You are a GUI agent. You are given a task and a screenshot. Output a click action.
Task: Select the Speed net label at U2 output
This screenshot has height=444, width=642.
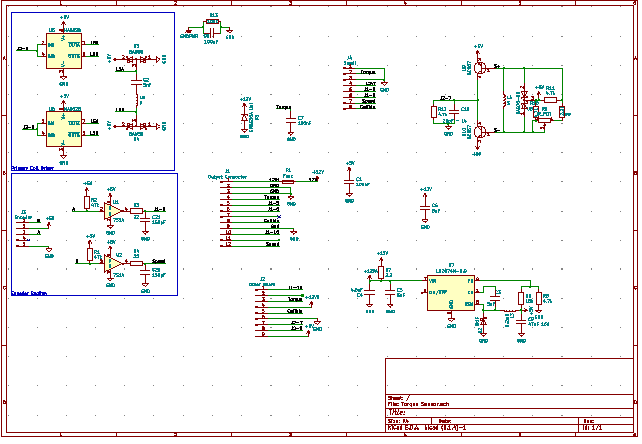(x=159, y=262)
